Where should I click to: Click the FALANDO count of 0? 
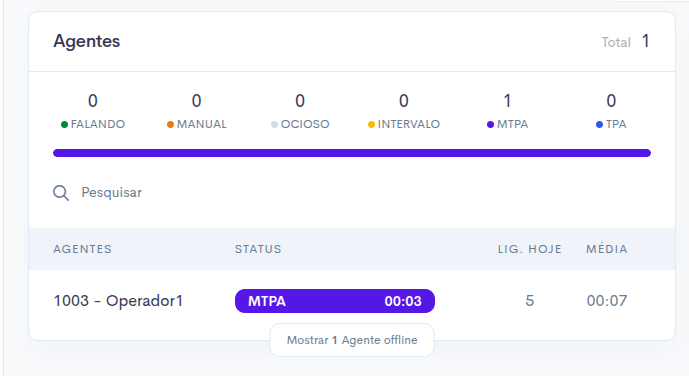[93, 101]
